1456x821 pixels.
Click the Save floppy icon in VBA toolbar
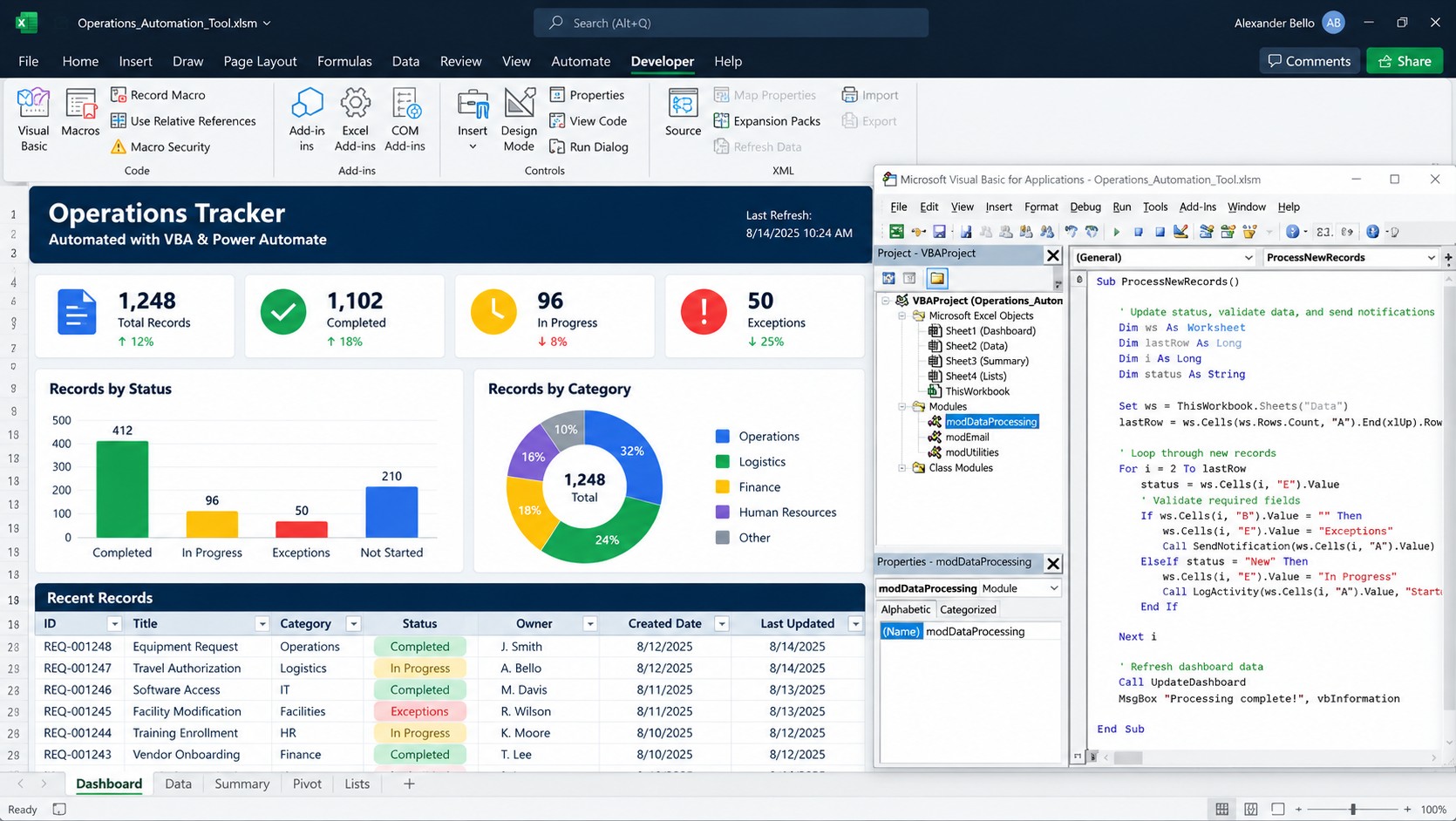coord(939,232)
